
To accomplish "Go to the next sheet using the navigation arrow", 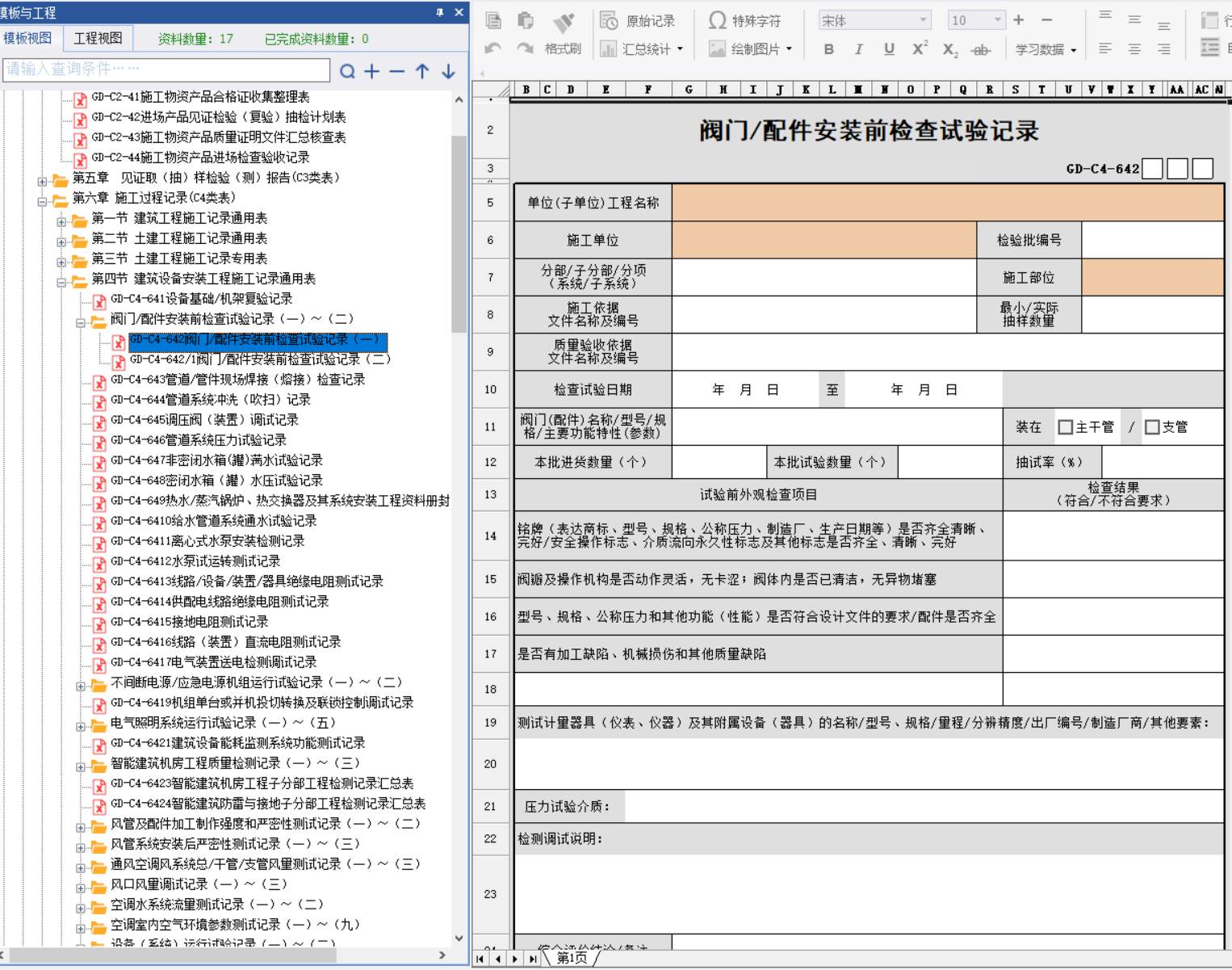I will [514, 959].
